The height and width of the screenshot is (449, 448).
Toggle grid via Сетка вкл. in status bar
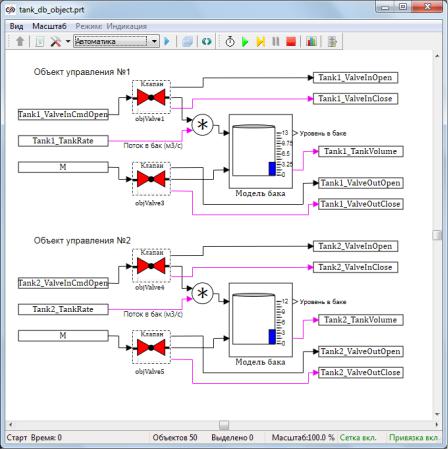point(358,437)
